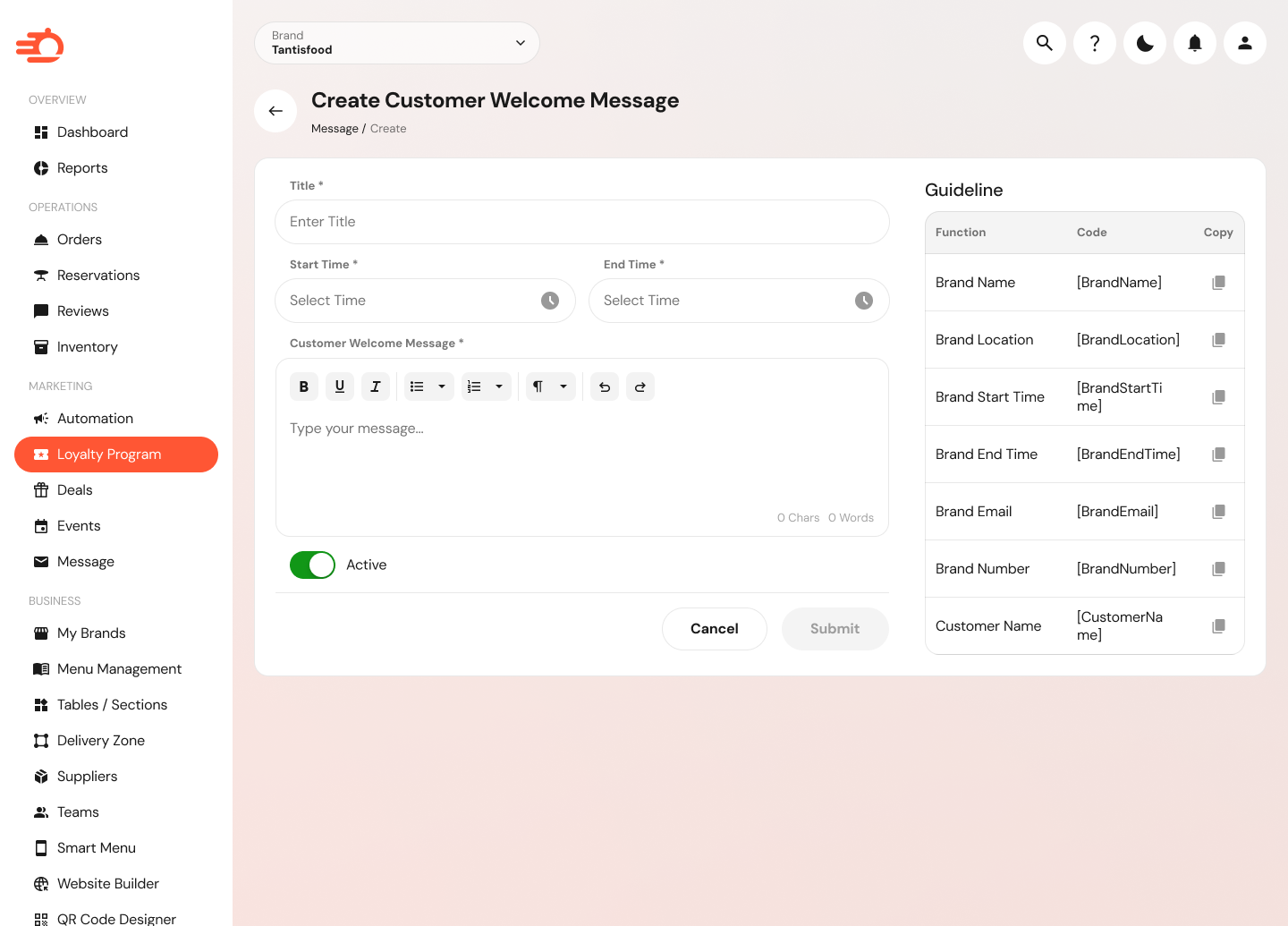Open the help question mark icon
Viewport: 1288px width, 926px height.
point(1094,43)
